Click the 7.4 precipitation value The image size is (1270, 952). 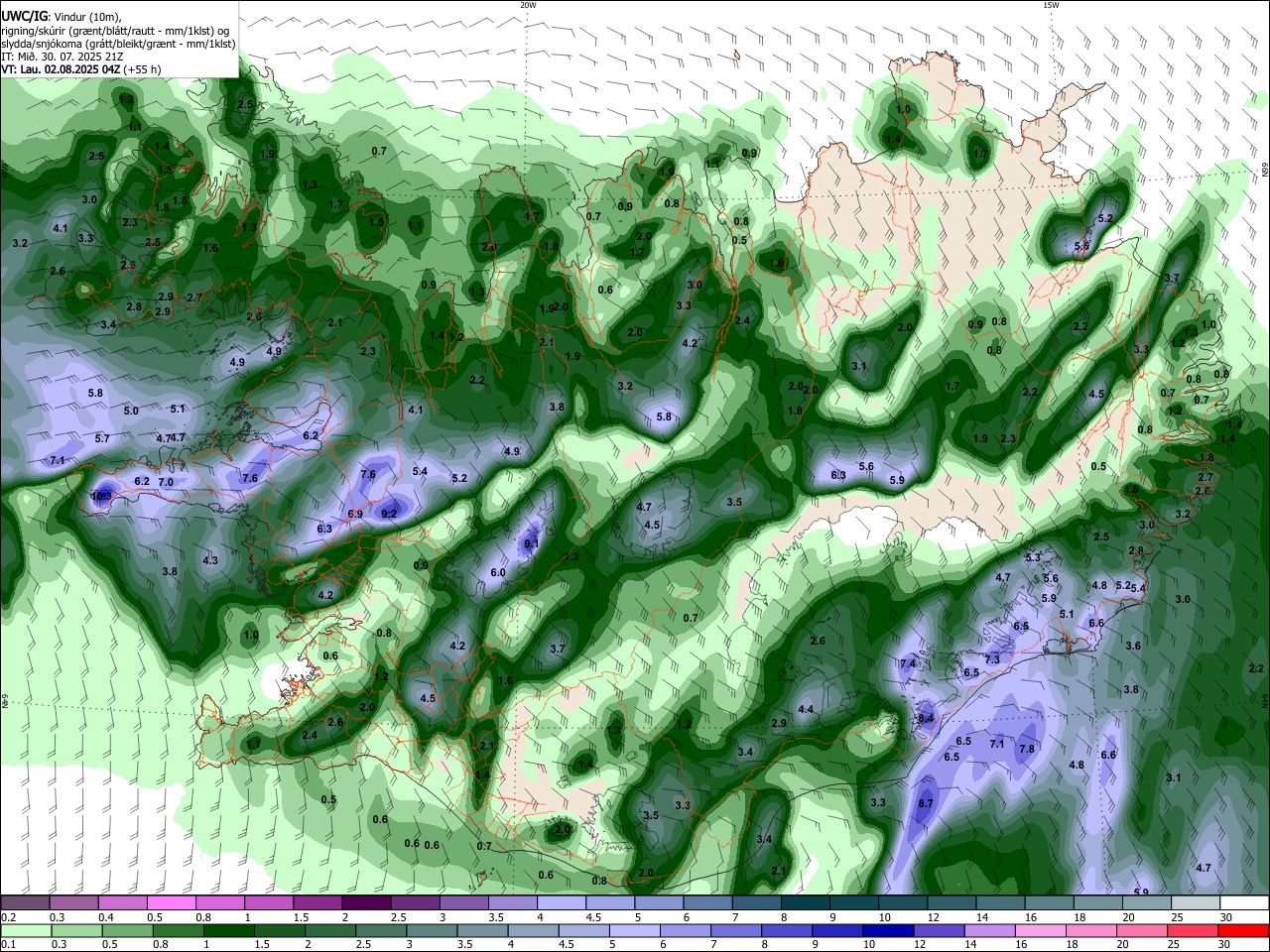pyautogui.click(x=908, y=663)
